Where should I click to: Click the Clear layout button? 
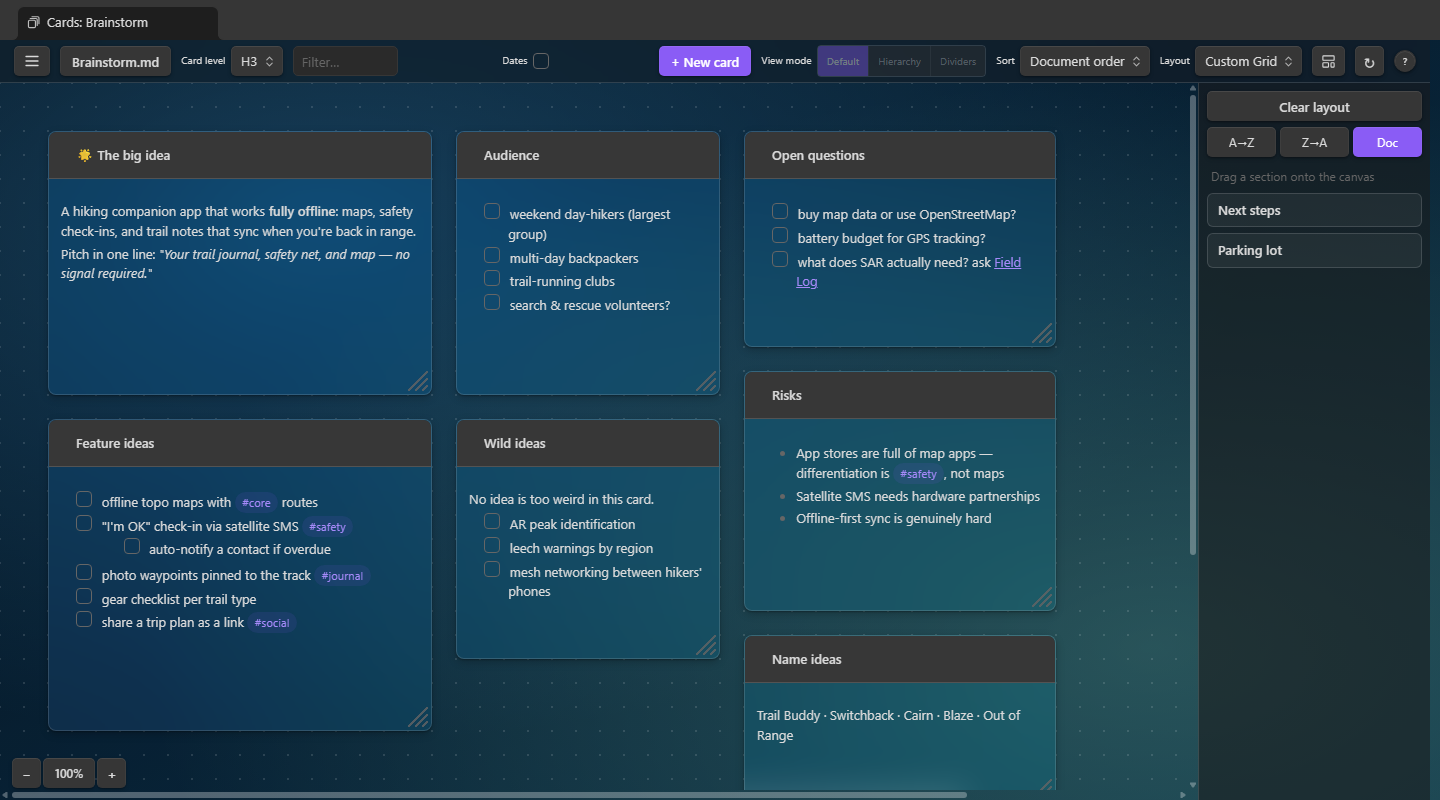tap(1314, 107)
